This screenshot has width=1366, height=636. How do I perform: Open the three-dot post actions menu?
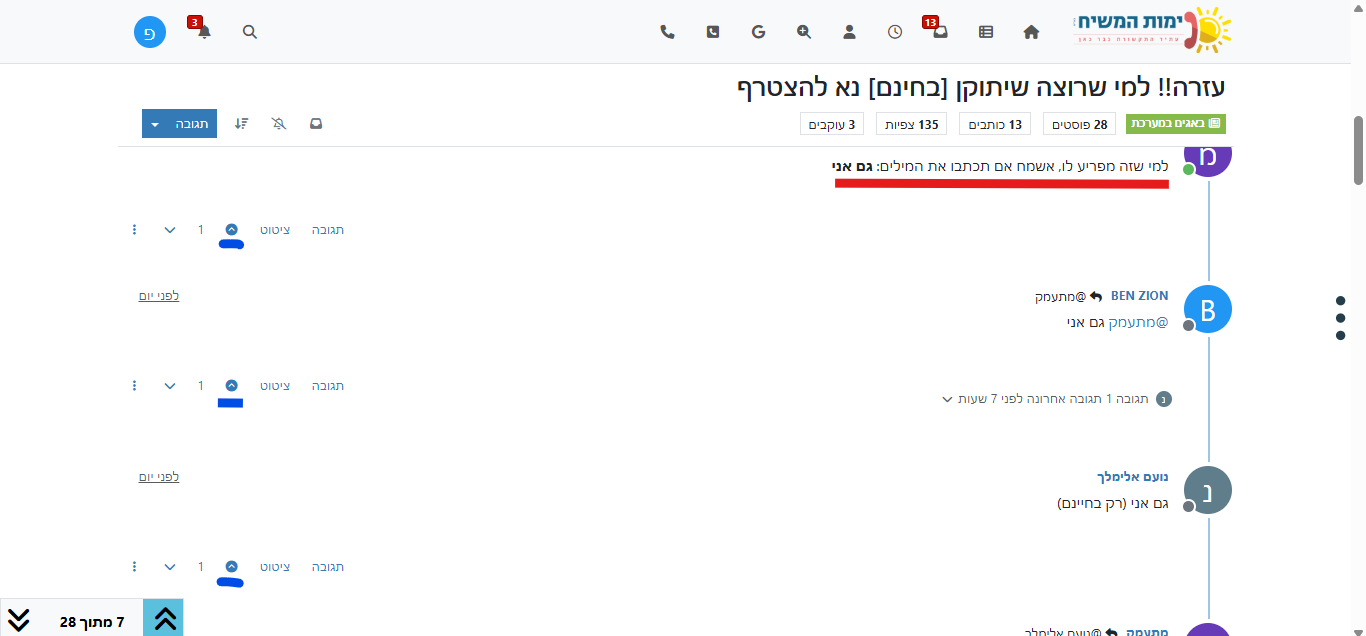click(x=134, y=229)
